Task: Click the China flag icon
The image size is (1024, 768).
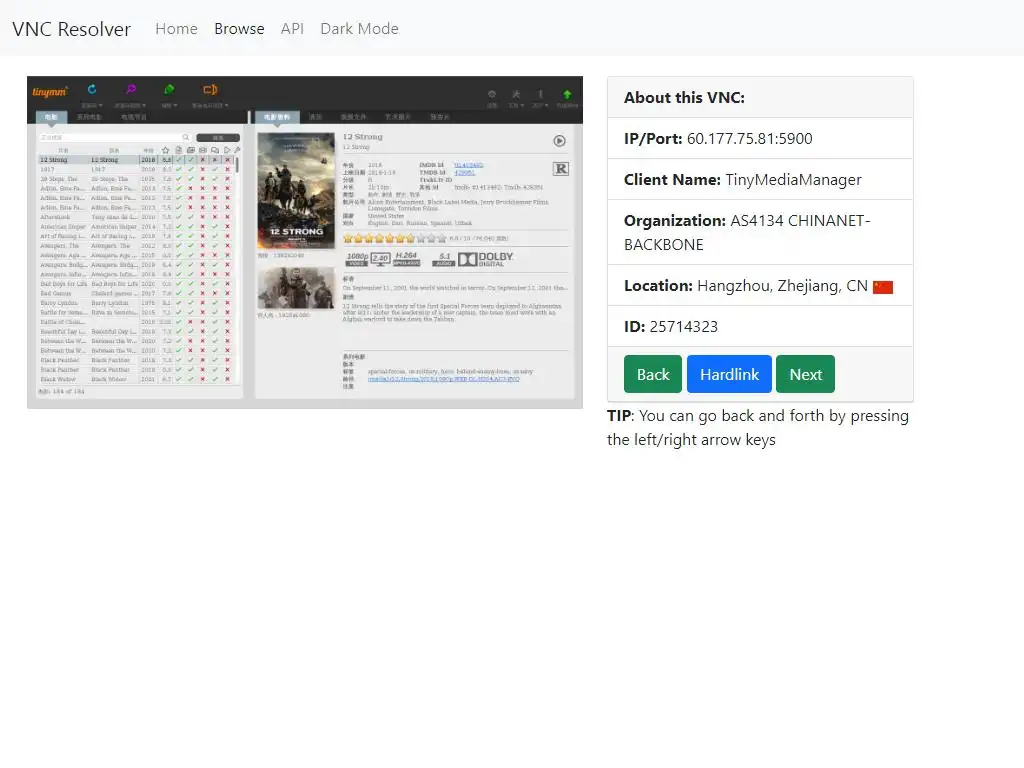Action: click(883, 287)
